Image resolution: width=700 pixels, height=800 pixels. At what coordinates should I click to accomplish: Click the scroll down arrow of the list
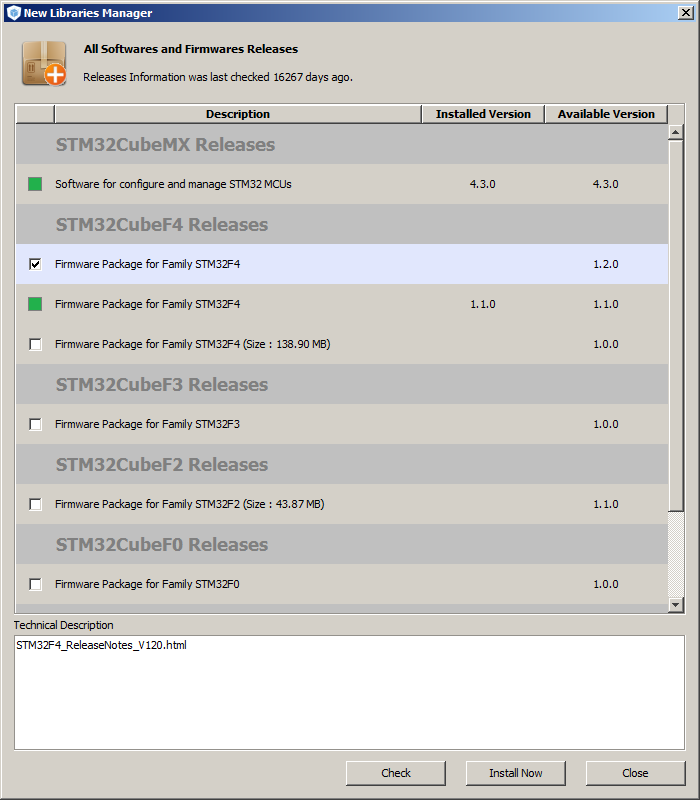pyautogui.click(x=676, y=604)
